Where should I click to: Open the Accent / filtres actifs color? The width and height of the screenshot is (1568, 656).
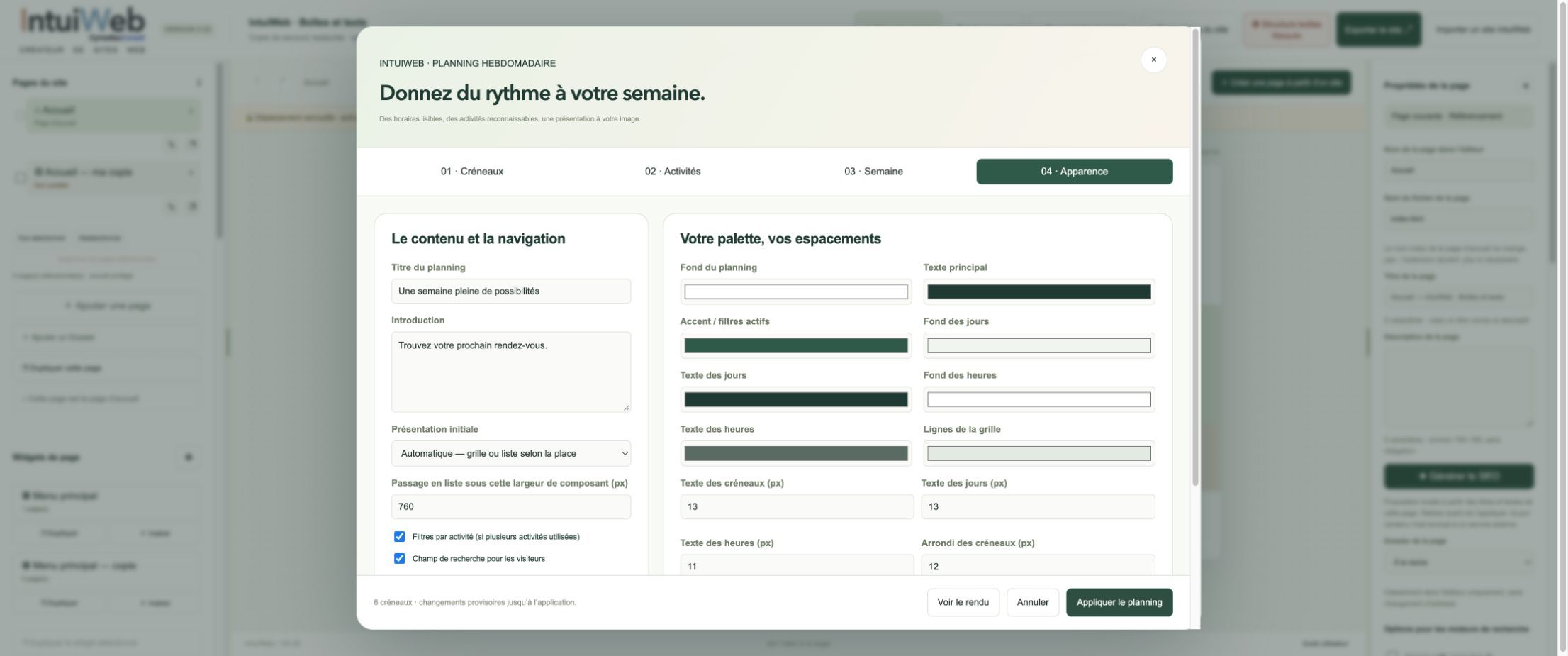795,346
